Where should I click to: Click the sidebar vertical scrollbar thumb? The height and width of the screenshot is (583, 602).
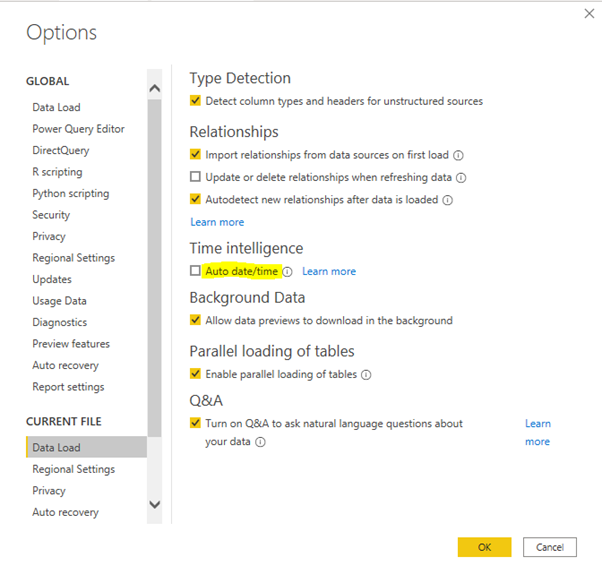[x=154, y=268]
